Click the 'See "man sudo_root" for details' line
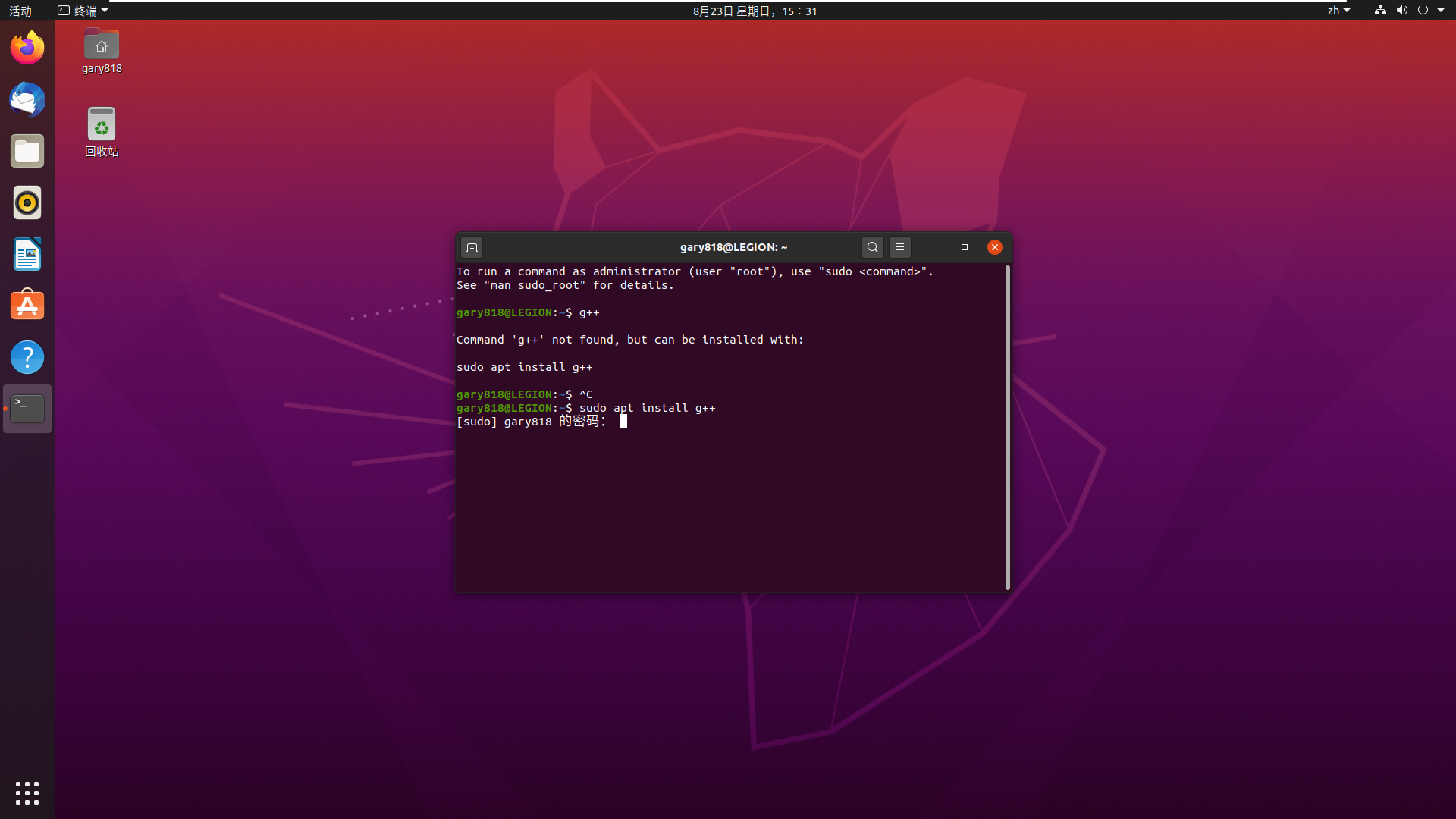This screenshot has width=1456, height=819. (x=565, y=285)
